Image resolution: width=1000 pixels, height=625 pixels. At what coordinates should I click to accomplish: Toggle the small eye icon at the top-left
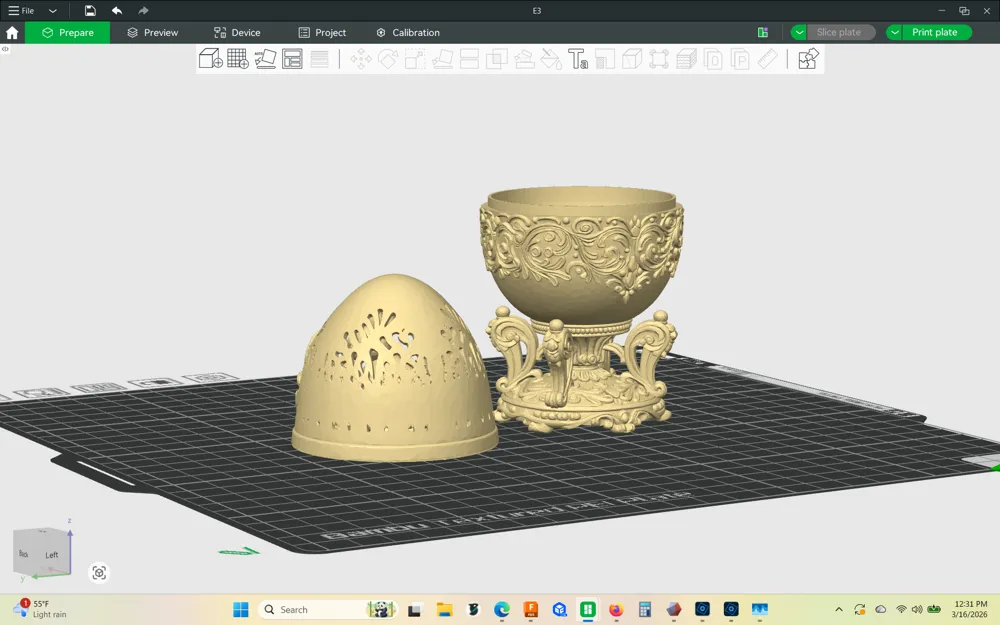point(5,49)
